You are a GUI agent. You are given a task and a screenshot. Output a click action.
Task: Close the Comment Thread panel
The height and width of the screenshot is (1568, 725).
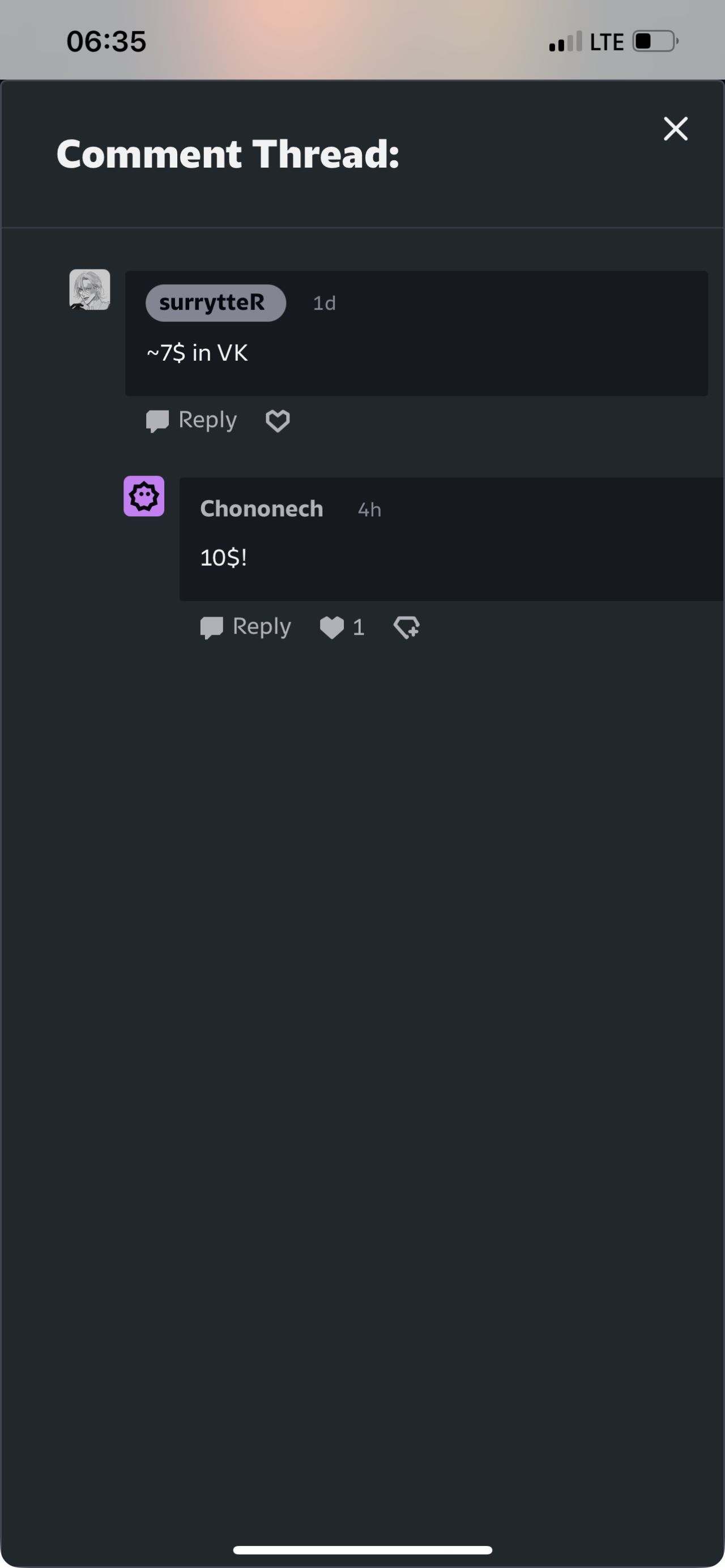pos(675,129)
